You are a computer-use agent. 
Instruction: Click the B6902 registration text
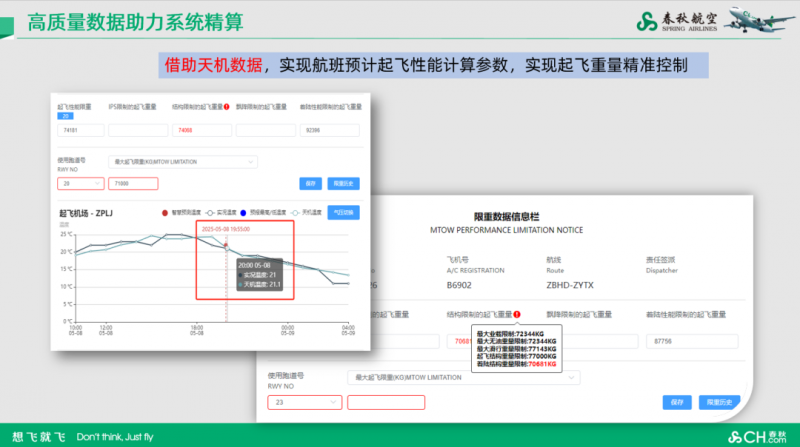click(459, 285)
